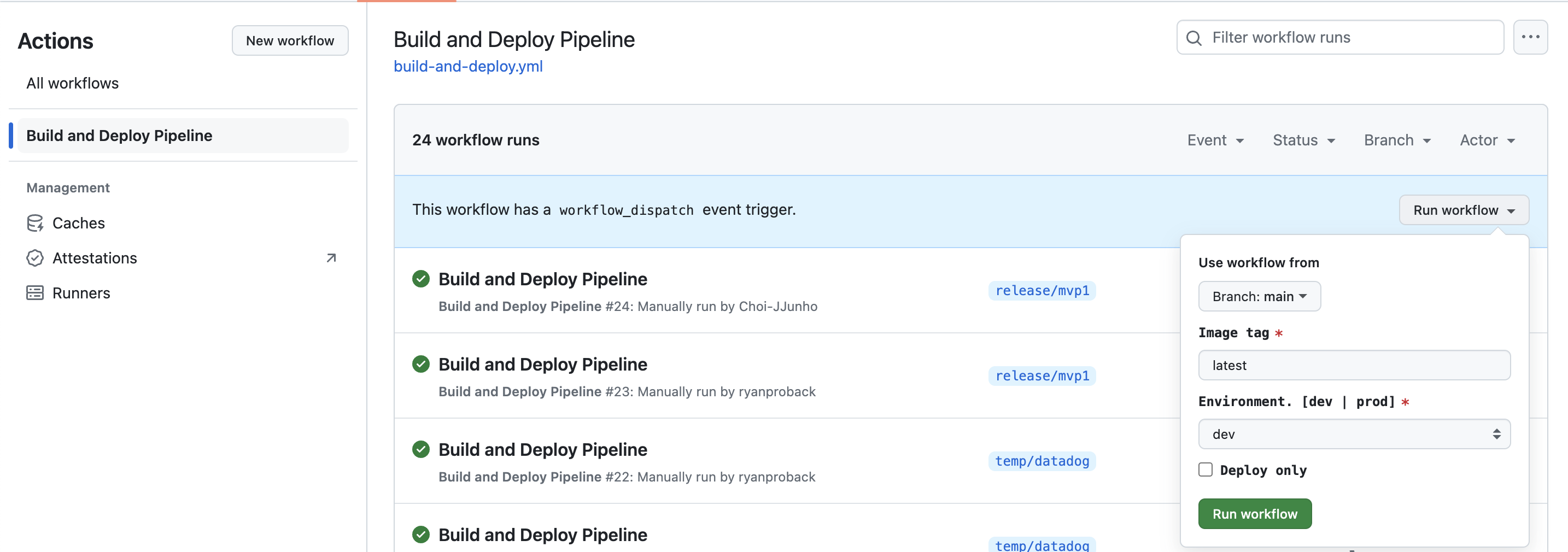Click the Attestations external link arrow
Image resolution: width=1568 pixels, height=552 pixels.
click(331, 258)
